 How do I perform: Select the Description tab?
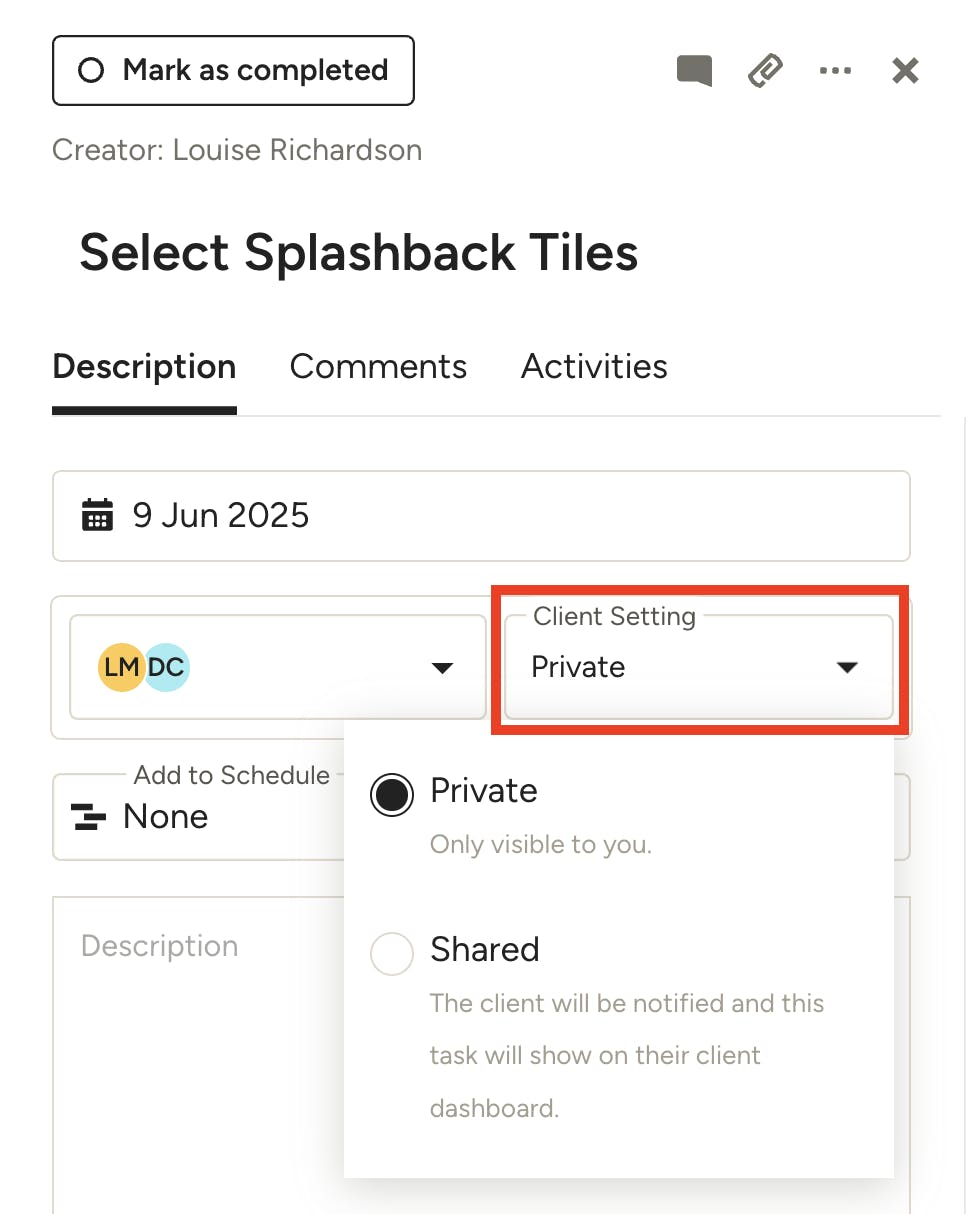coord(144,367)
